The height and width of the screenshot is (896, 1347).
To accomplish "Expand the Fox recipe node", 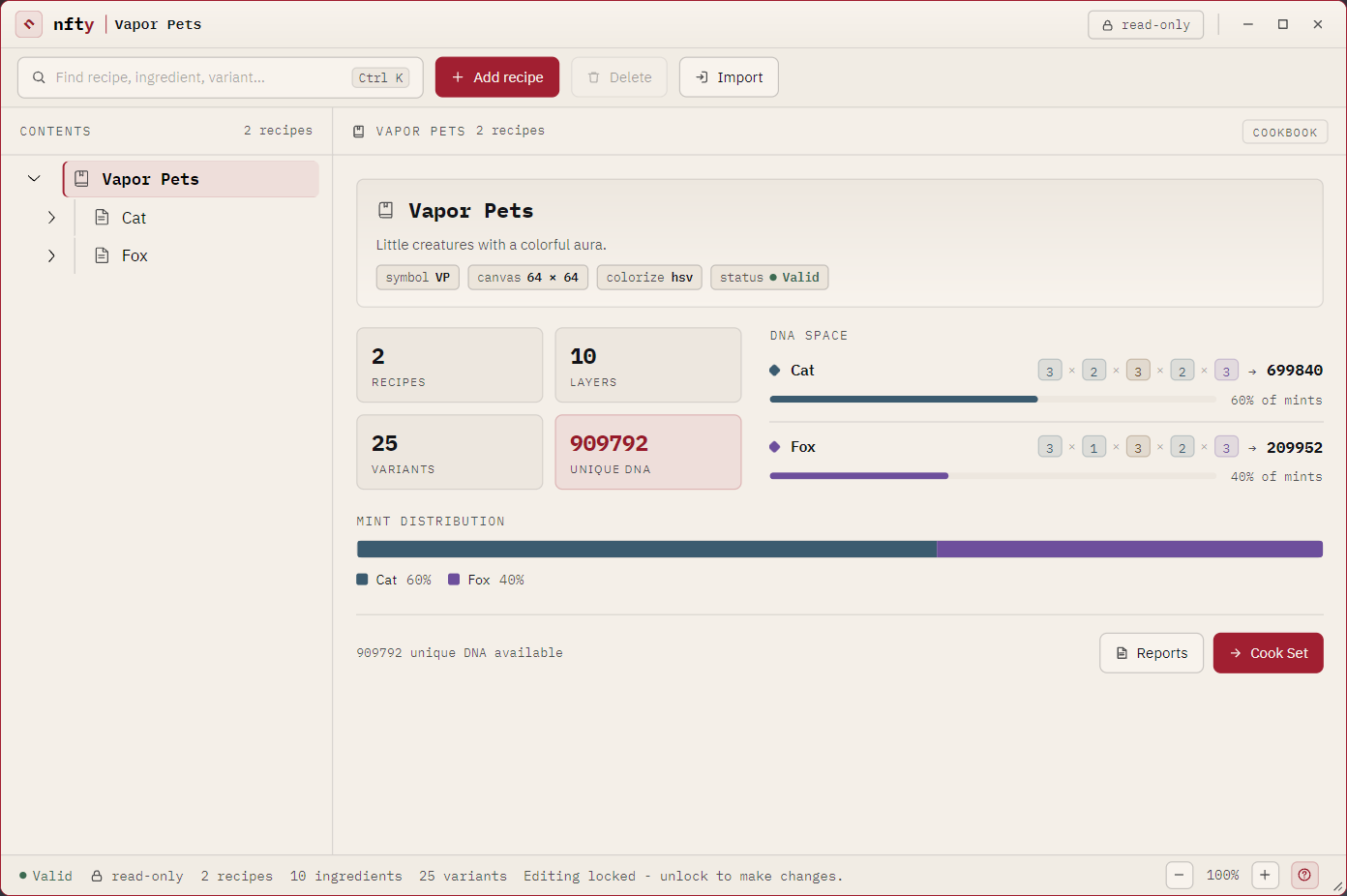I will pyautogui.click(x=51, y=255).
